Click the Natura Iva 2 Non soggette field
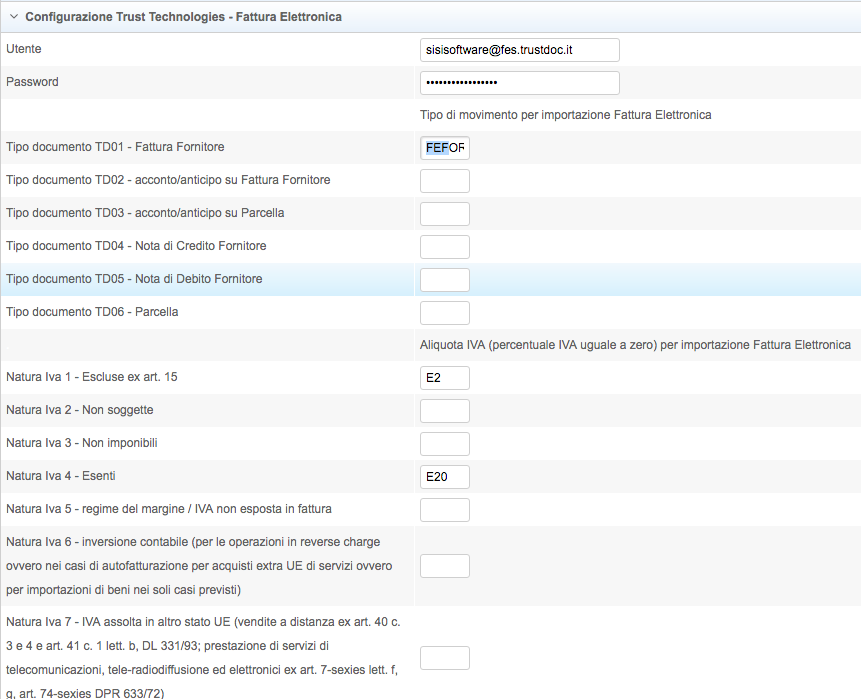Viewport: 861px width, 699px height. point(445,411)
